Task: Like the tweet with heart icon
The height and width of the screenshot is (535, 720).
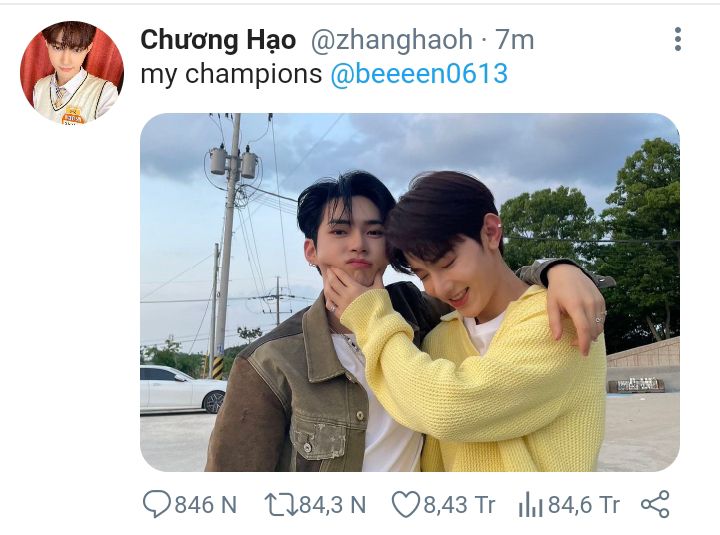Action: coord(405,504)
